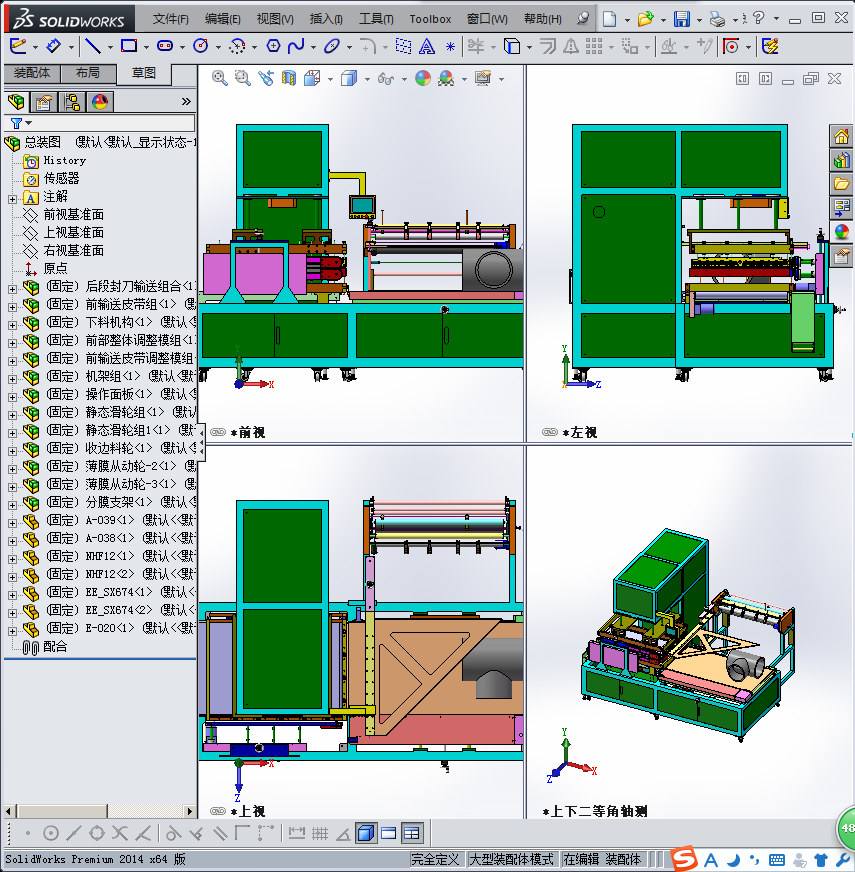Click Section View icon
The width and height of the screenshot is (855, 872).
click(289, 78)
